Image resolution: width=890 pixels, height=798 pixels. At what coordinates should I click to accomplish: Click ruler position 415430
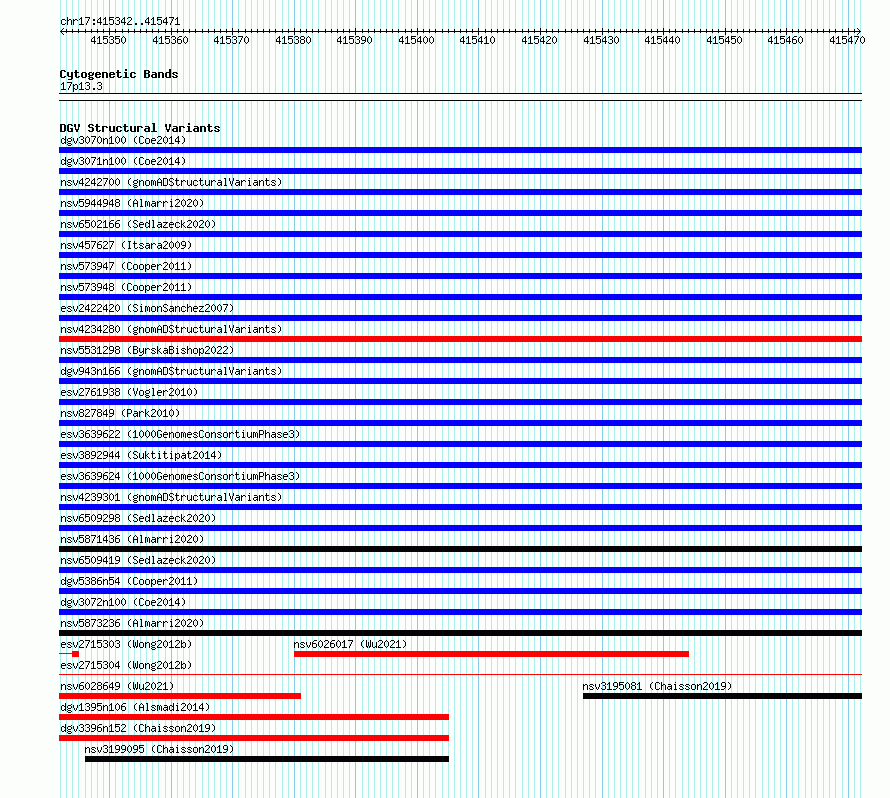click(x=601, y=40)
